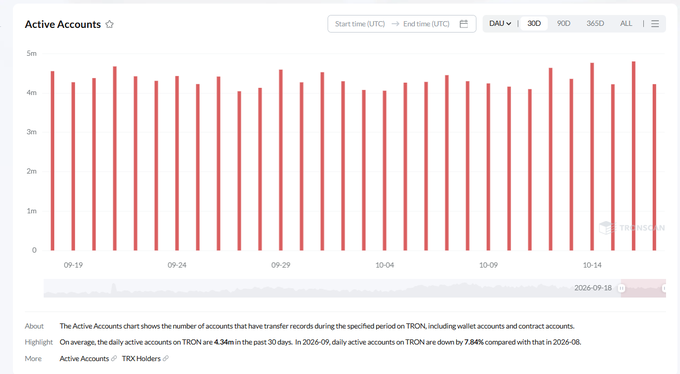Set the End time (UTC) field
680x374 pixels.
[x=426, y=24]
